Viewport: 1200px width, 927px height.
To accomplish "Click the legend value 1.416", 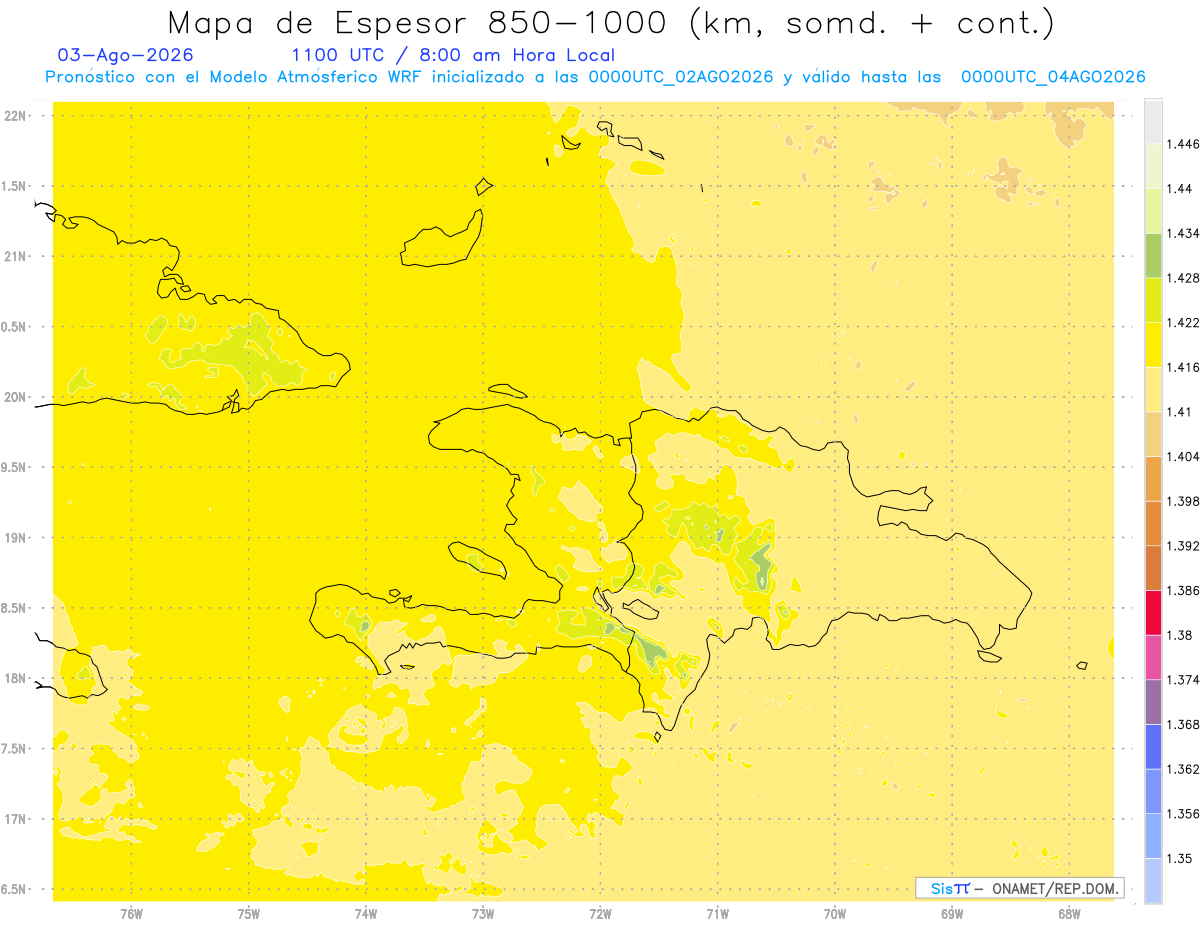I will coord(1182,367).
